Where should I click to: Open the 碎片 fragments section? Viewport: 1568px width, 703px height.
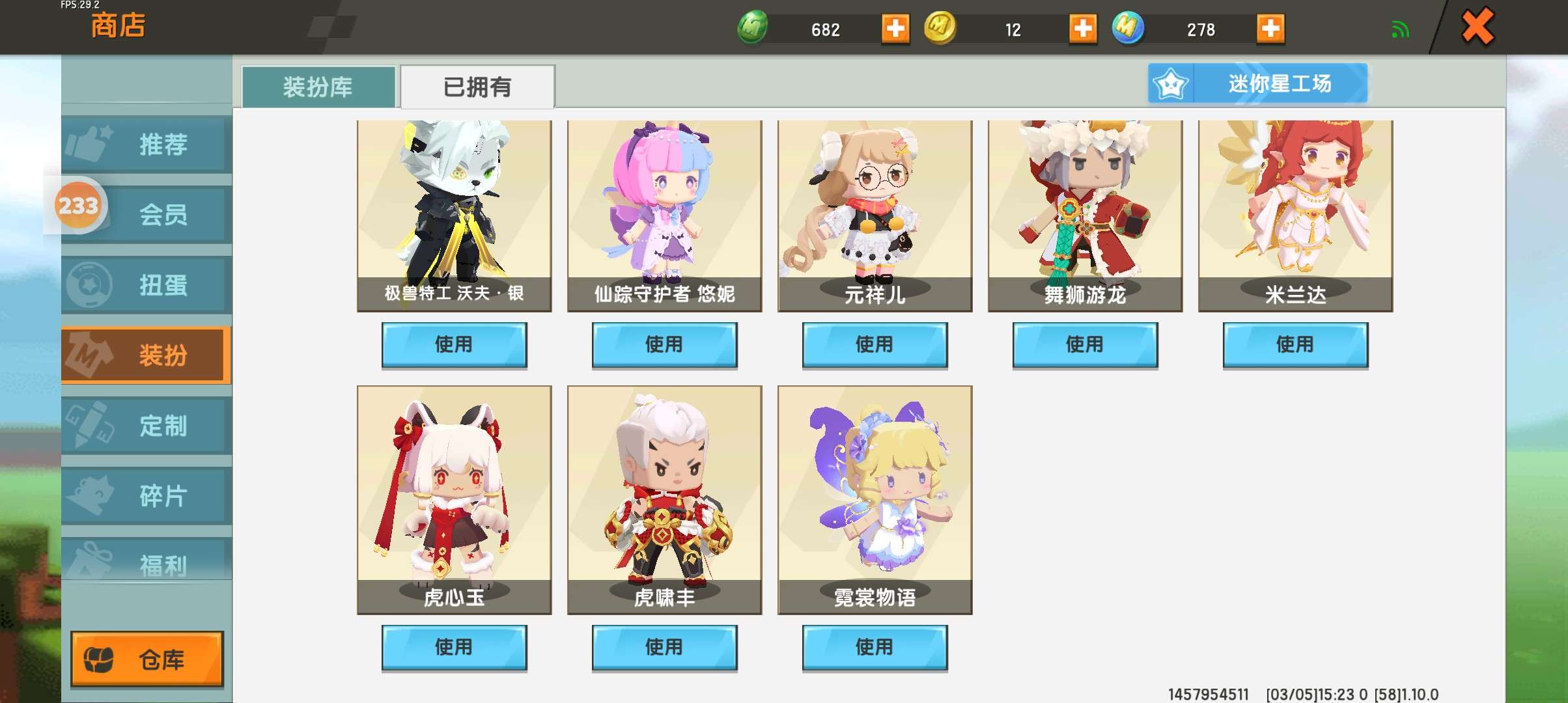click(147, 496)
